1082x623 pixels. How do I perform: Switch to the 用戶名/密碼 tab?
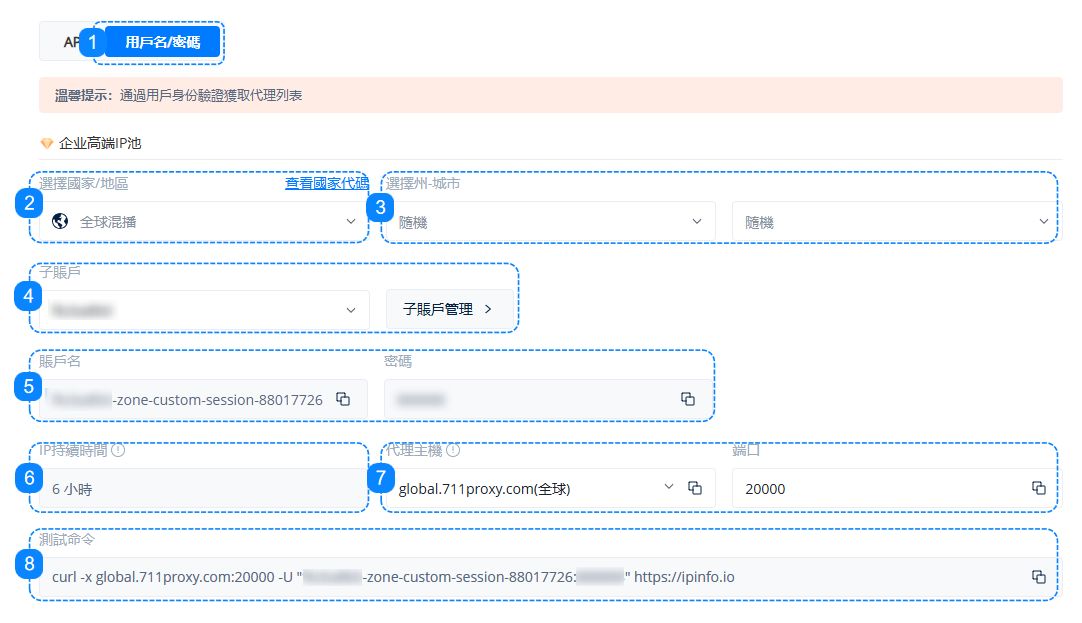click(162, 42)
